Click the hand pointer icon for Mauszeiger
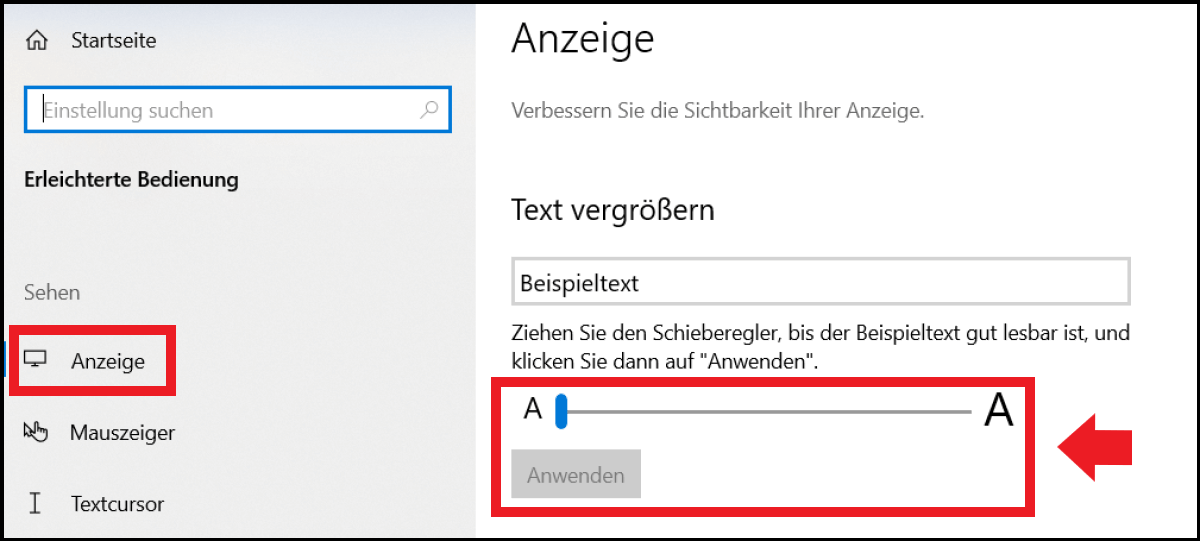The width and height of the screenshot is (1200, 541). coord(36,432)
